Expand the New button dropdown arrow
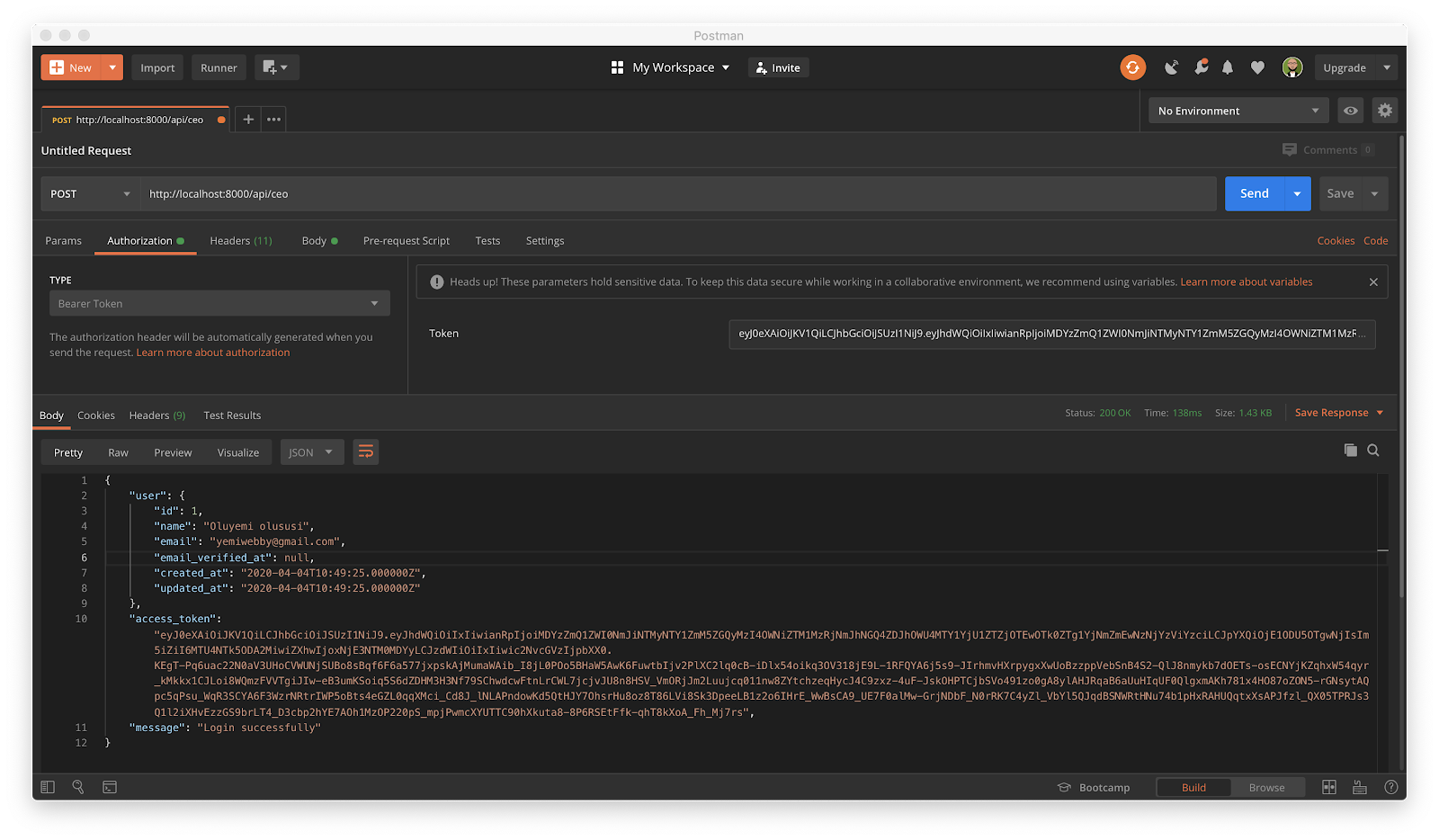1439x840 pixels. tap(112, 67)
